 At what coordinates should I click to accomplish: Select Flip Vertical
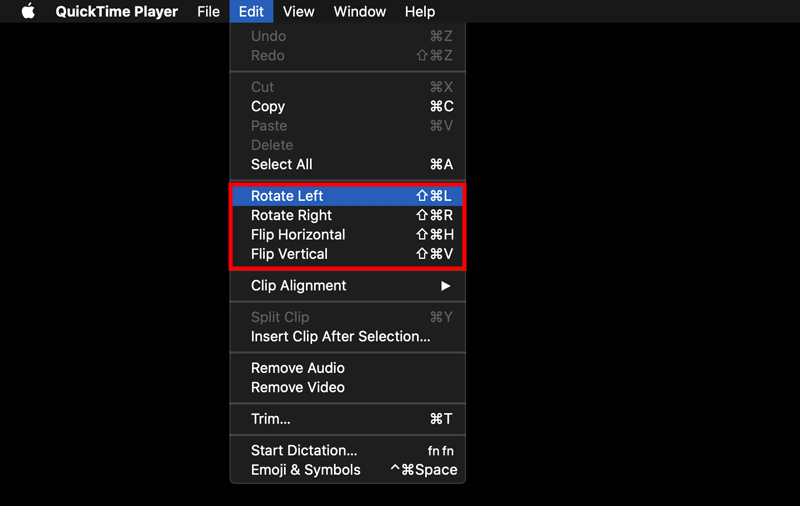(347, 254)
